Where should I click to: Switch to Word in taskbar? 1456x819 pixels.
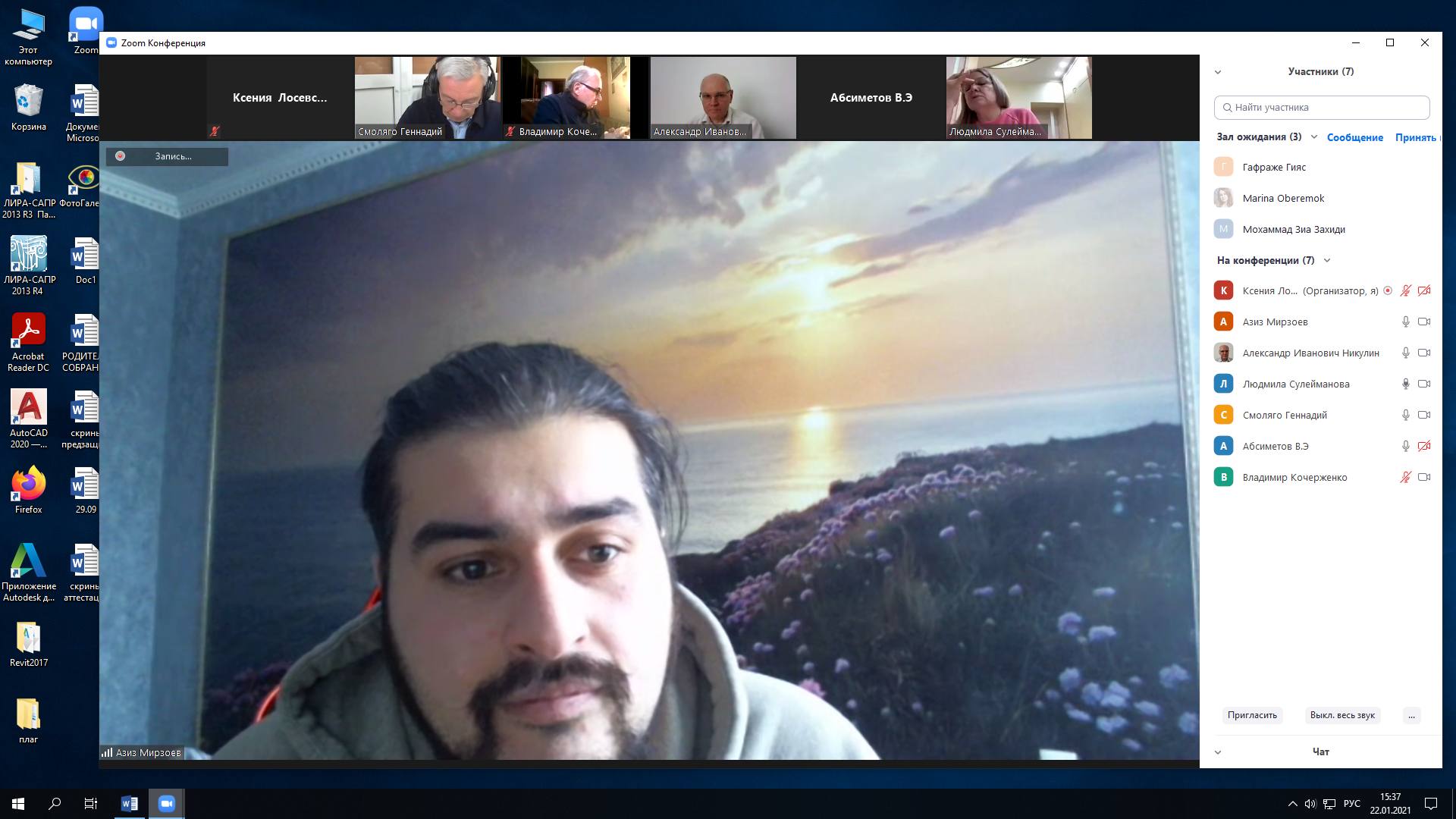click(130, 804)
